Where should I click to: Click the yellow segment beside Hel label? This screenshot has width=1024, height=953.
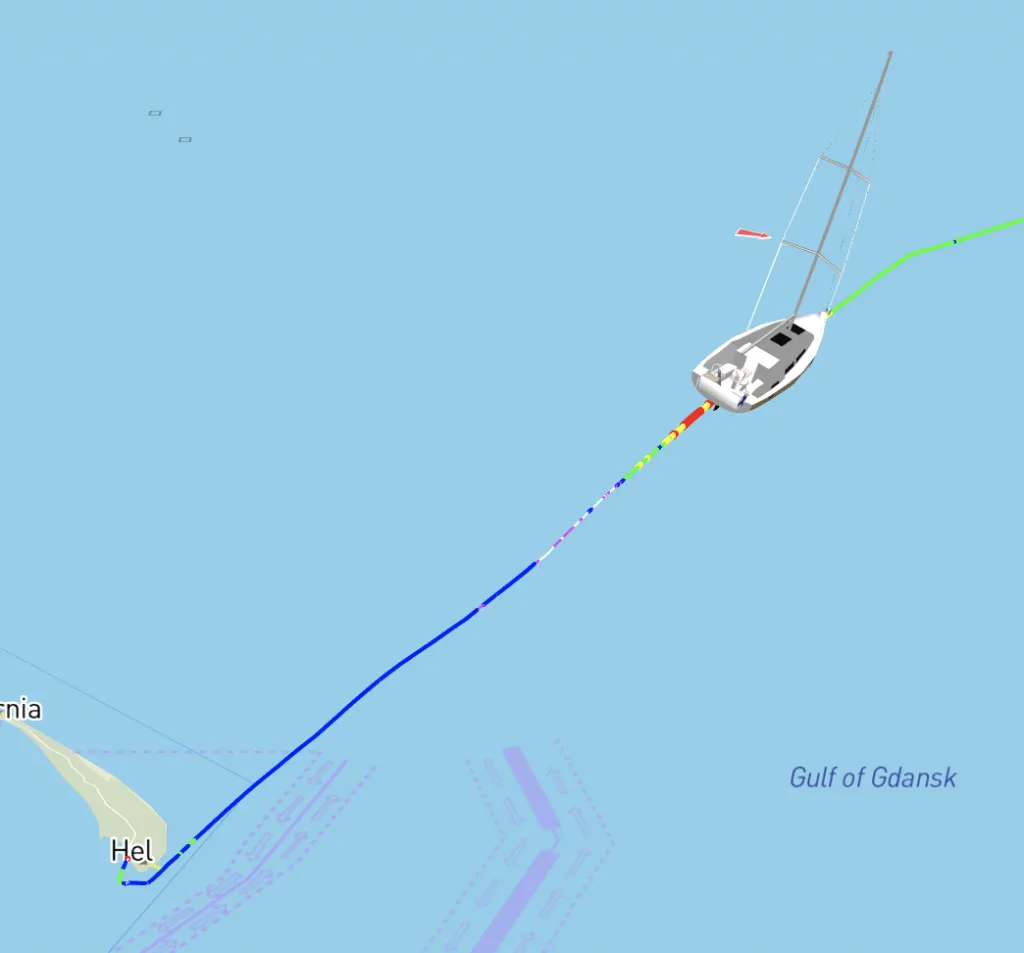tap(154, 865)
